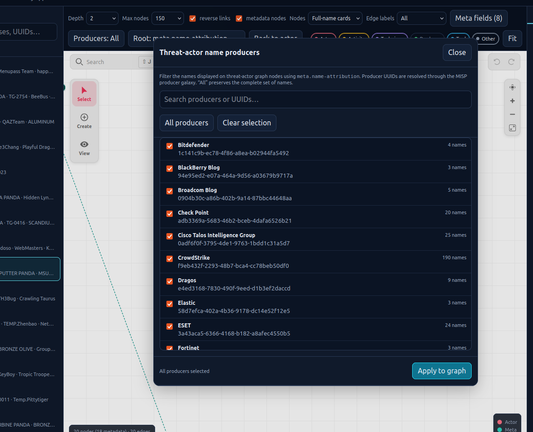Focus the canvas Search field
Viewport: 533px width, 432px height.
(x=111, y=62)
